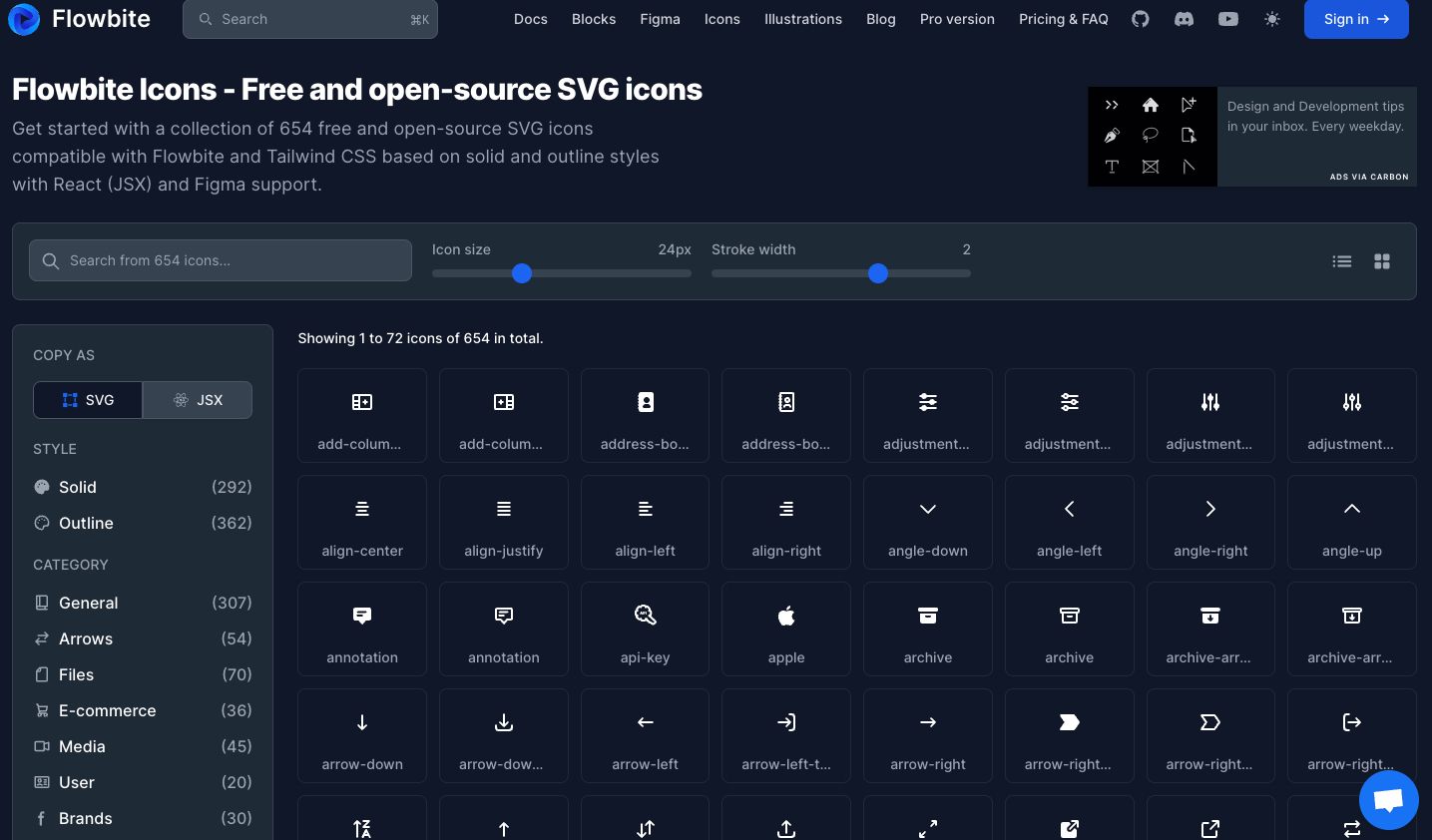Filter icons by Outline style
1432x840 pixels.
click(x=143, y=523)
